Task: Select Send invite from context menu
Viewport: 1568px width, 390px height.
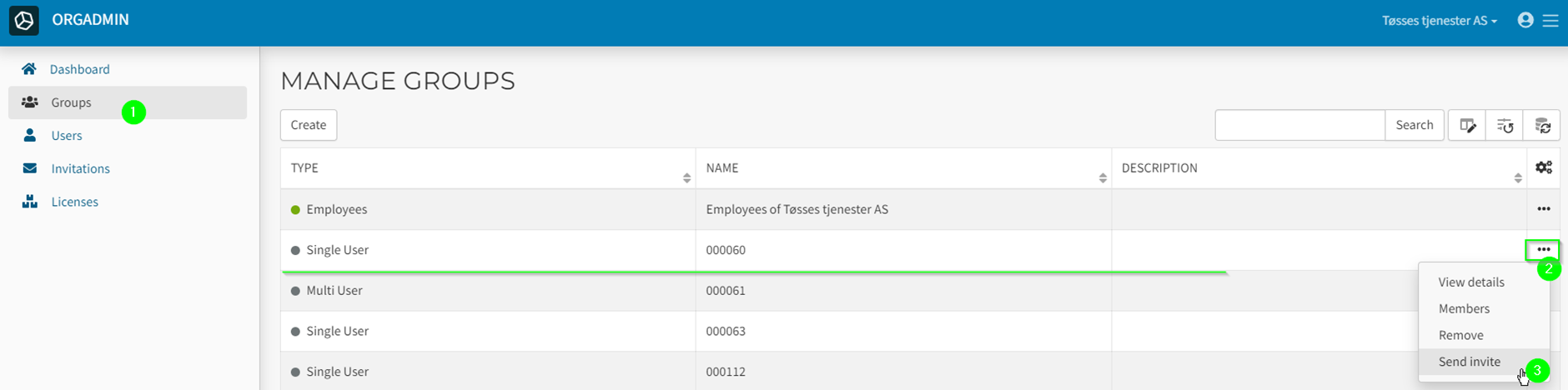Action: click(x=1469, y=362)
